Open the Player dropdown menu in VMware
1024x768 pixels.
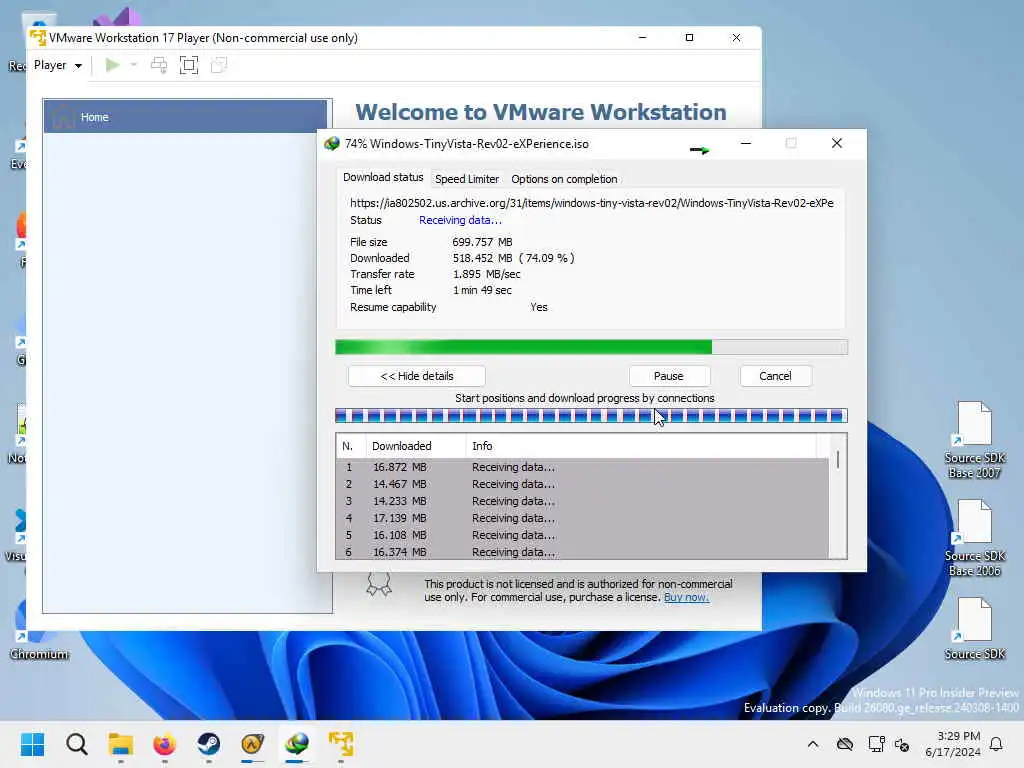point(57,65)
